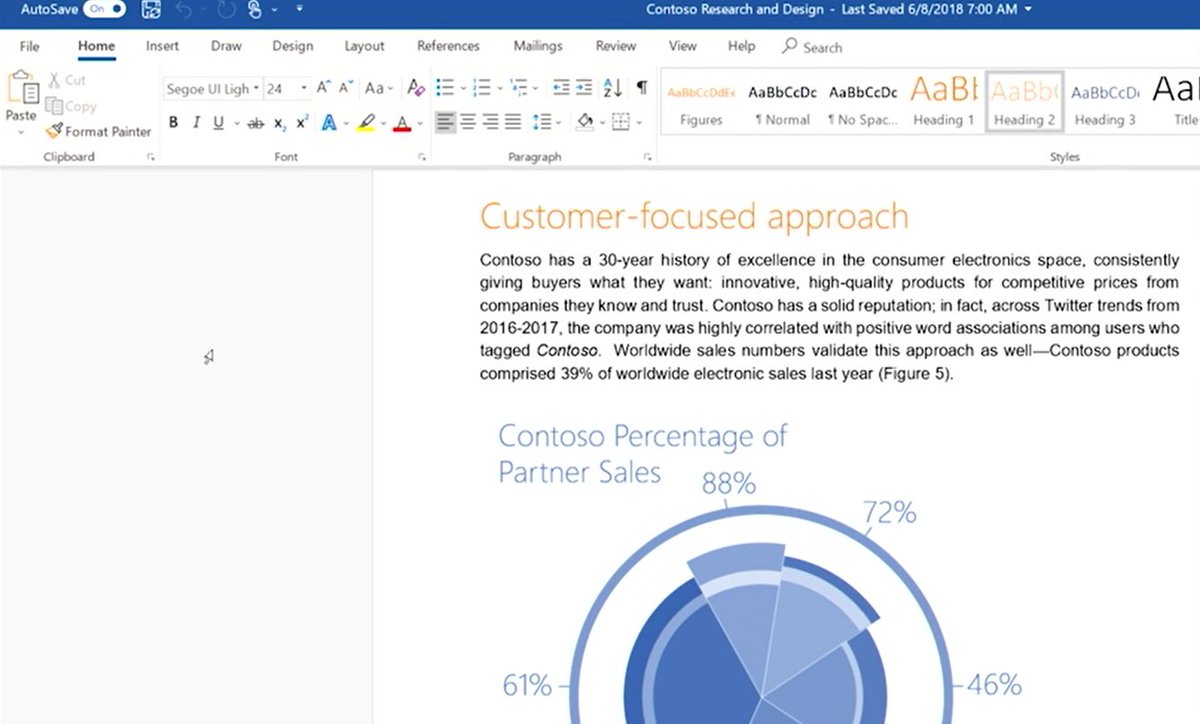Open the font size dropdown
Screen dimensions: 1200x724
304,89
